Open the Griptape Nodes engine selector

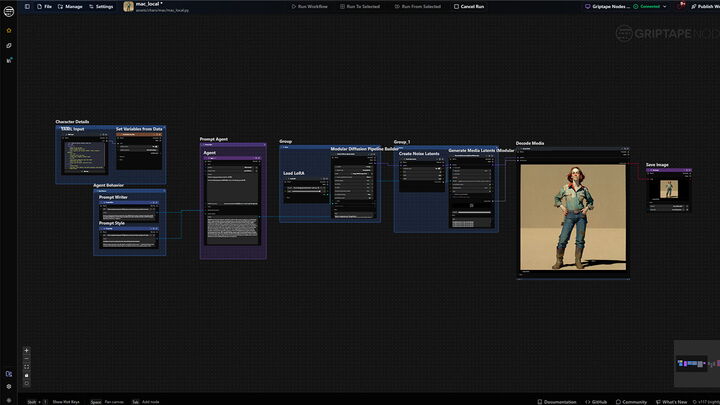click(x=607, y=6)
